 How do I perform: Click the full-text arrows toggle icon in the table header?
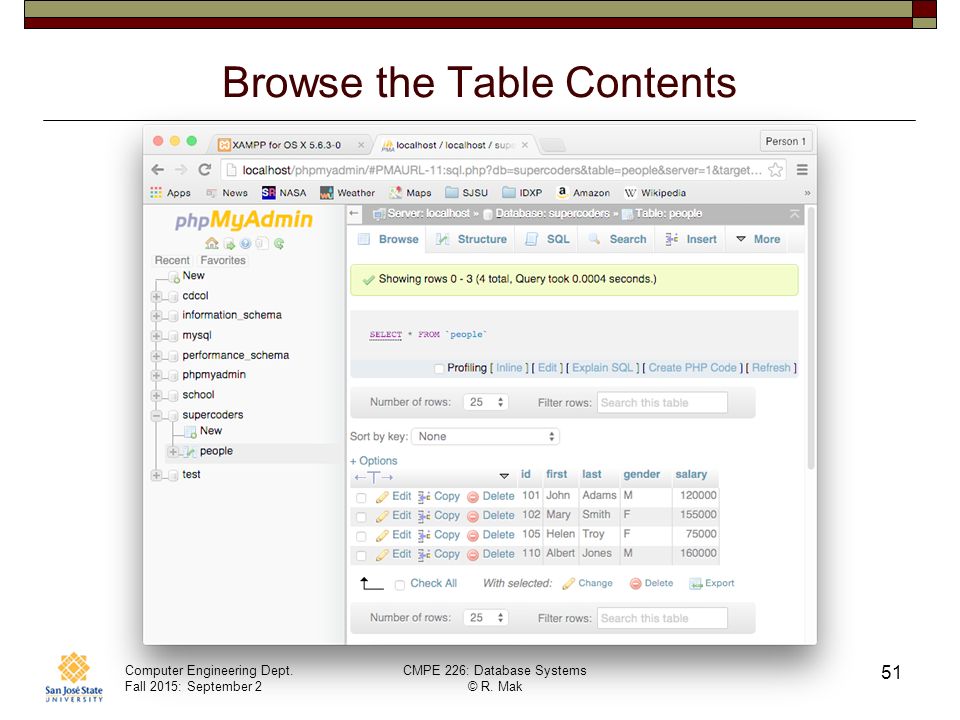pos(373,477)
